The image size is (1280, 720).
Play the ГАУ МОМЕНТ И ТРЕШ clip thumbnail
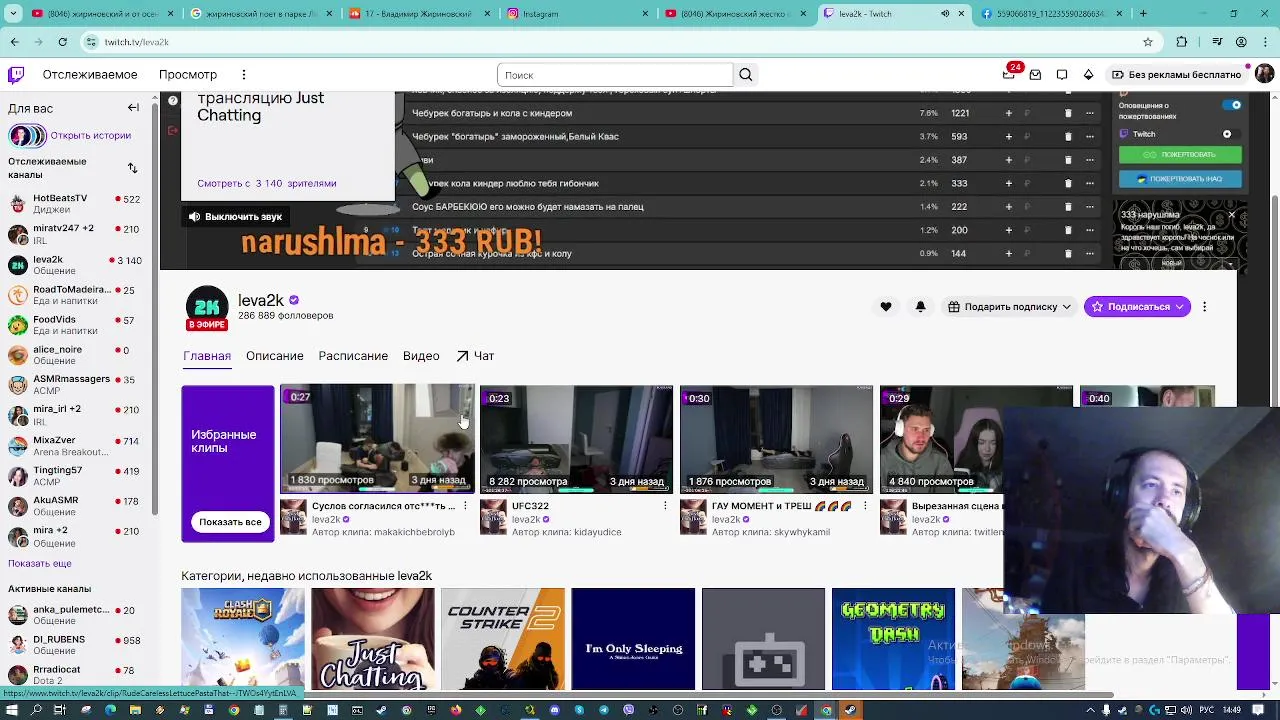[x=777, y=439]
